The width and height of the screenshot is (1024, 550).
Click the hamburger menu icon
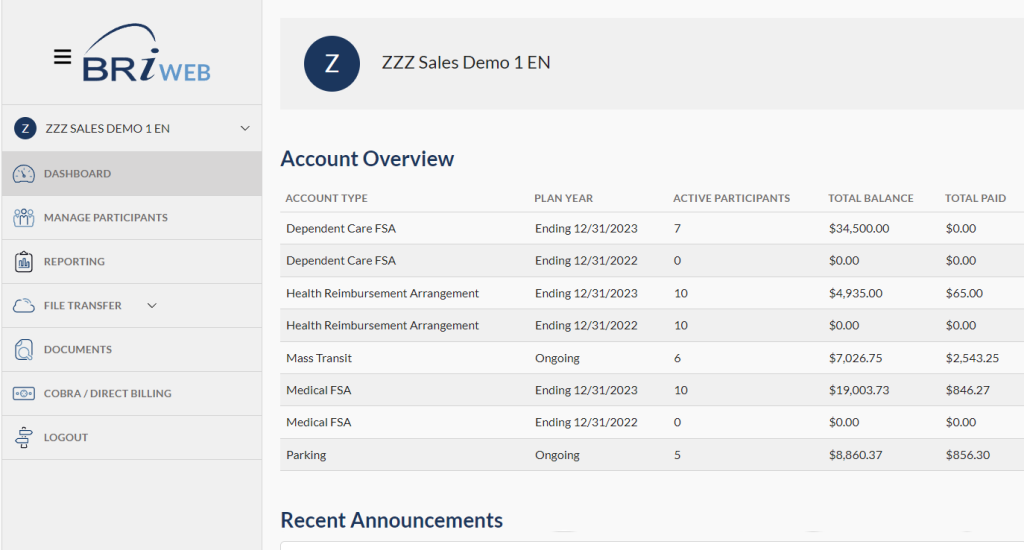coord(62,57)
